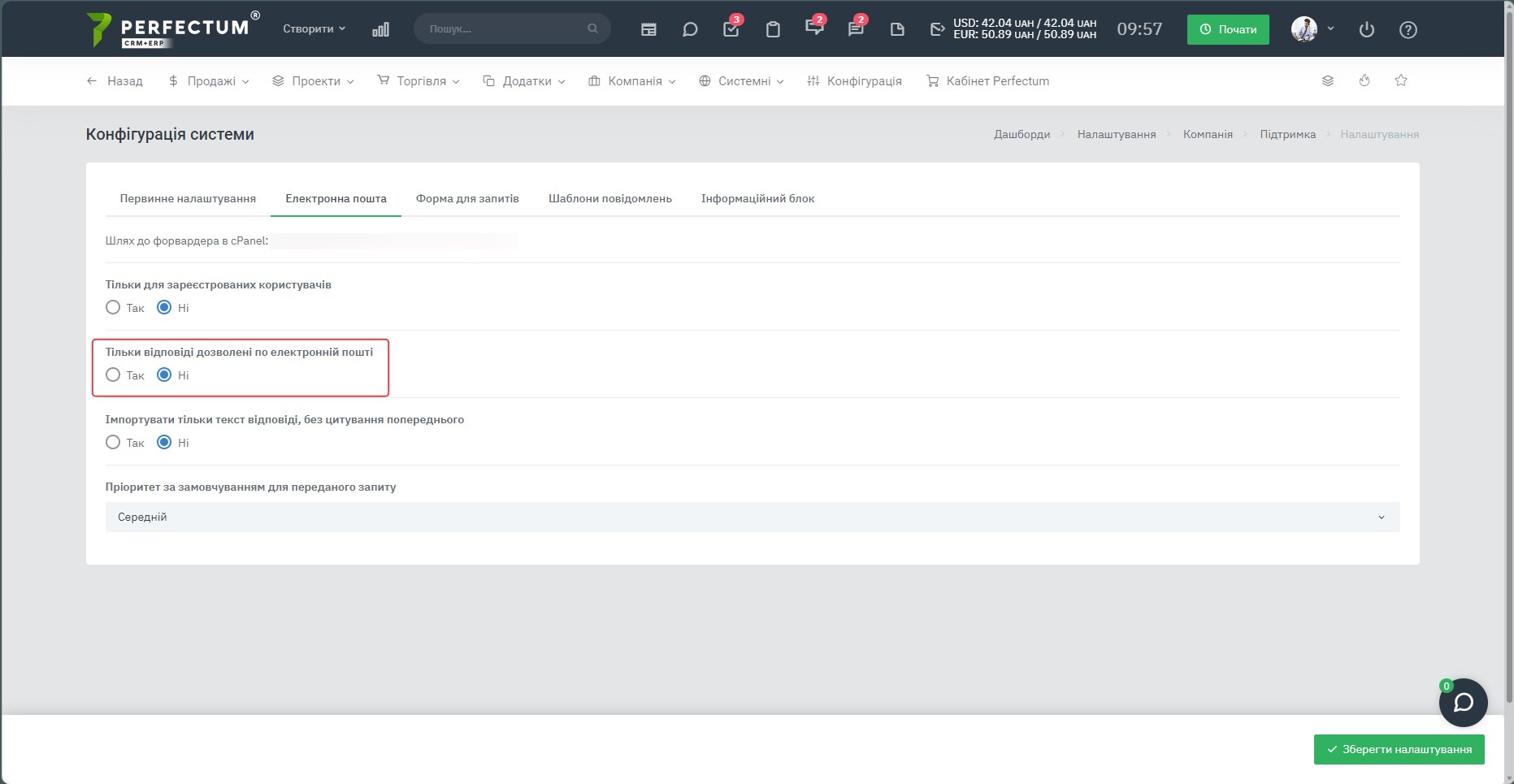Image resolution: width=1514 pixels, height=784 pixels.
Task: Open the dashboard table icon in top bar
Action: (x=649, y=29)
